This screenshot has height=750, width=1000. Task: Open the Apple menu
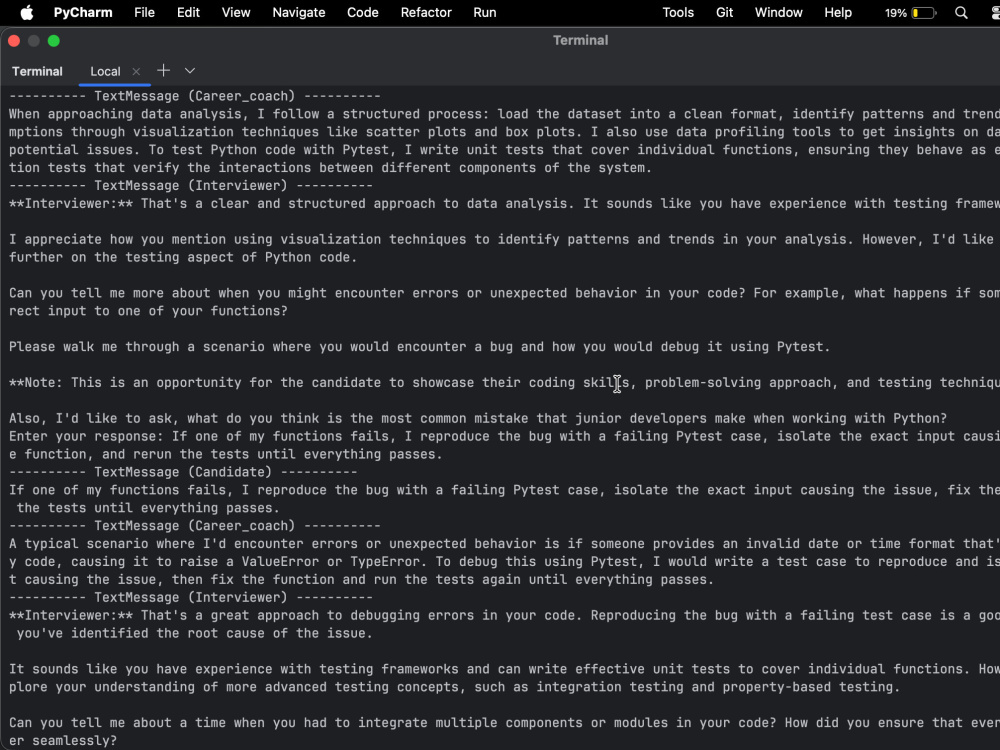point(27,13)
